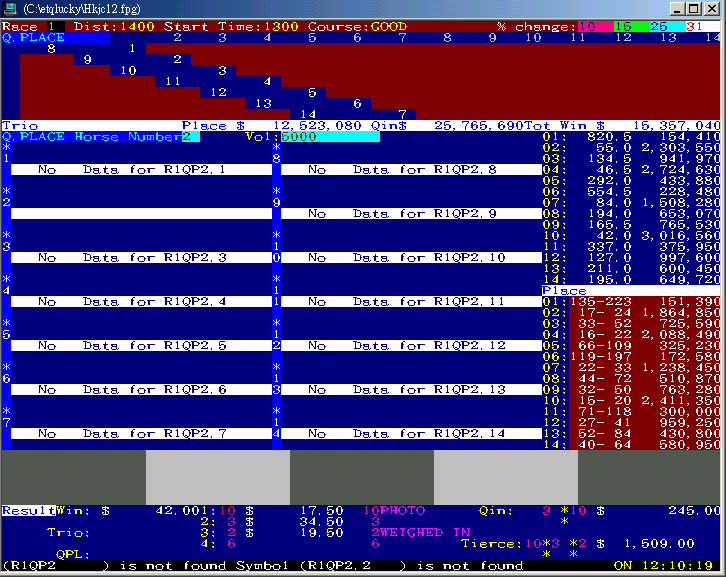This screenshot has width=726, height=577.
Task: Click the Horse Number field value
Action: tap(185, 137)
